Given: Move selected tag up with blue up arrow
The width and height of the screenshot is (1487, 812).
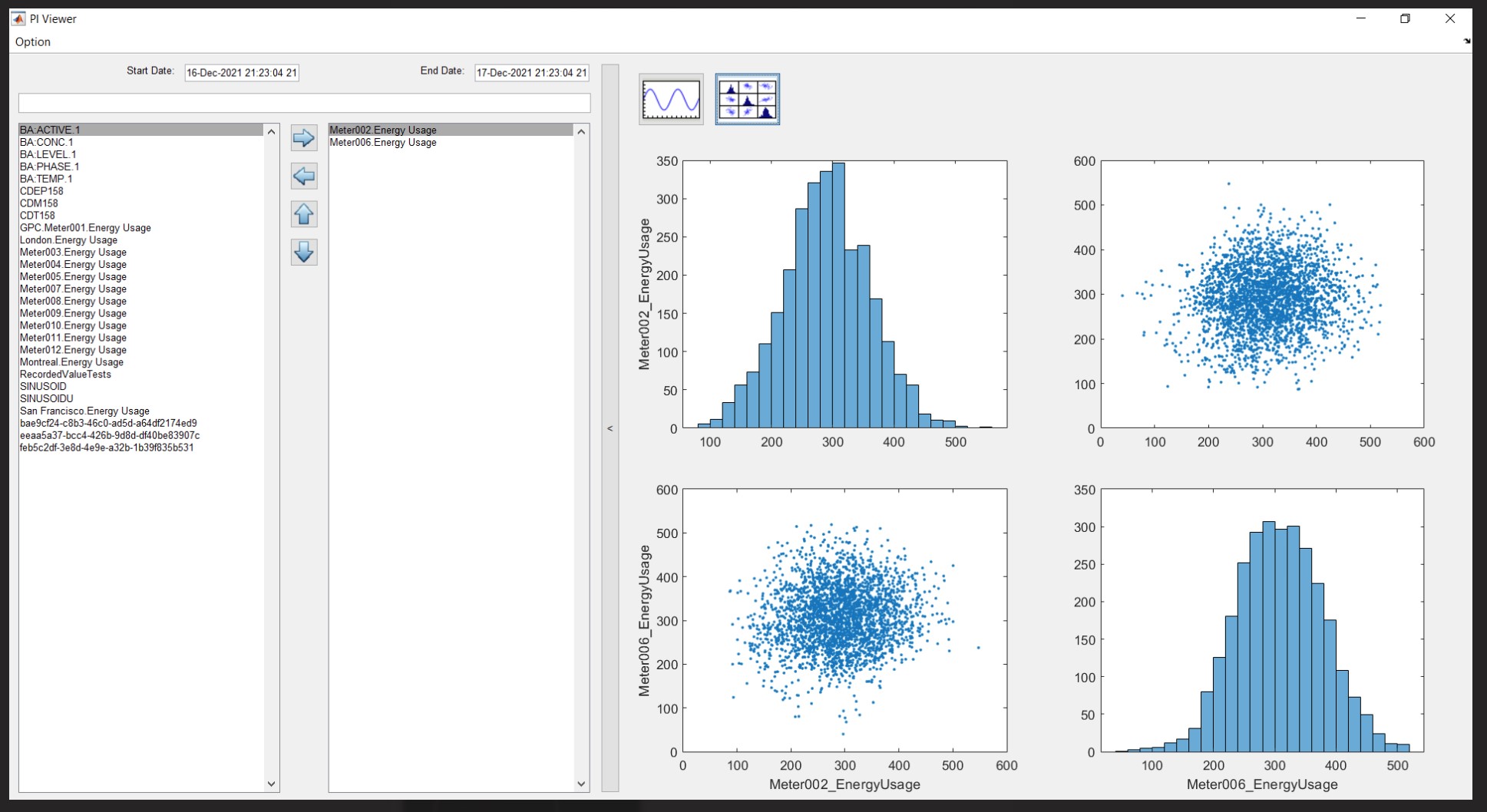Looking at the screenshot, I should (x=303, y=214).
